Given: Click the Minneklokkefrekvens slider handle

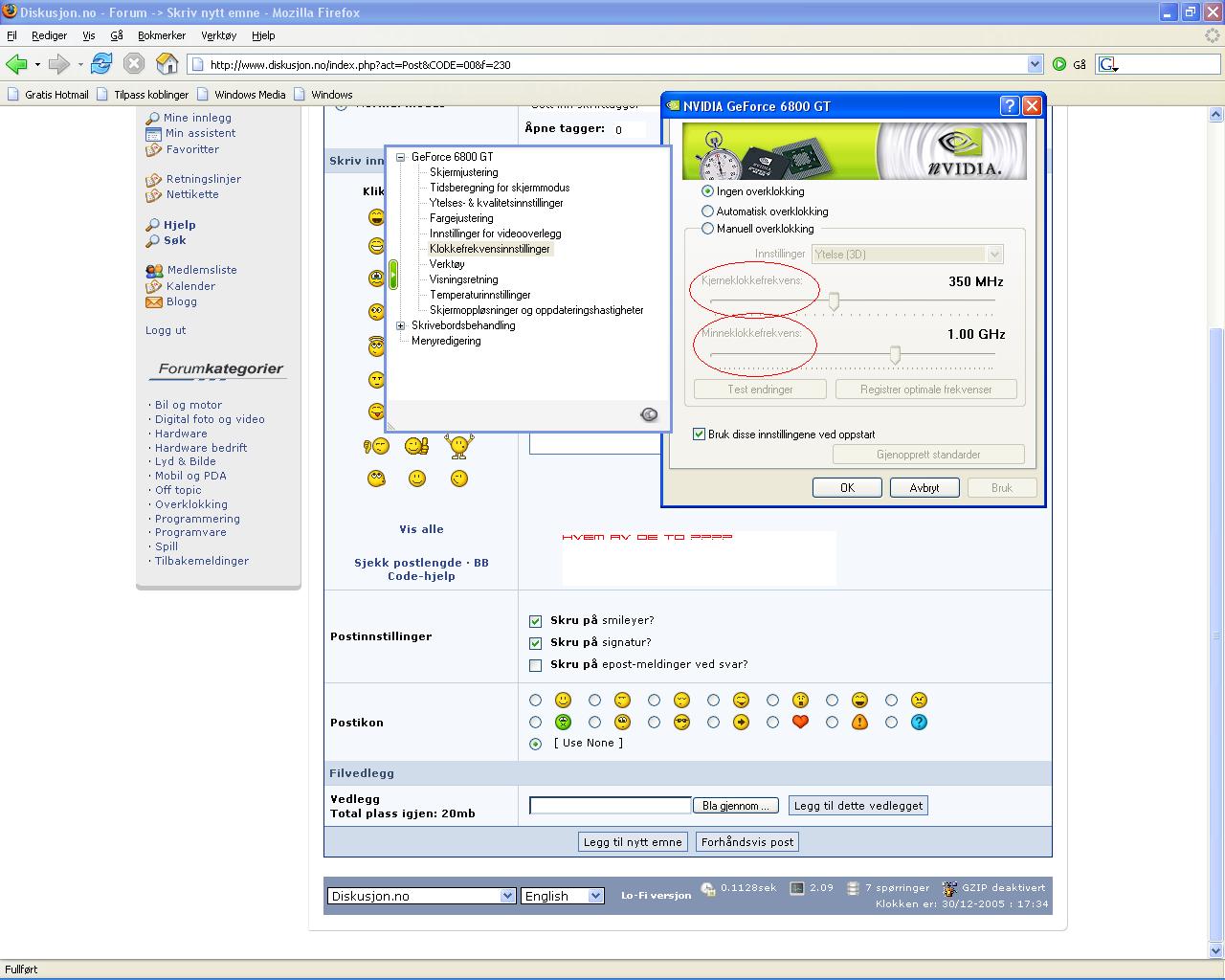Looking at the screenshot, I should pyautogui.click(x=895, y=355).
